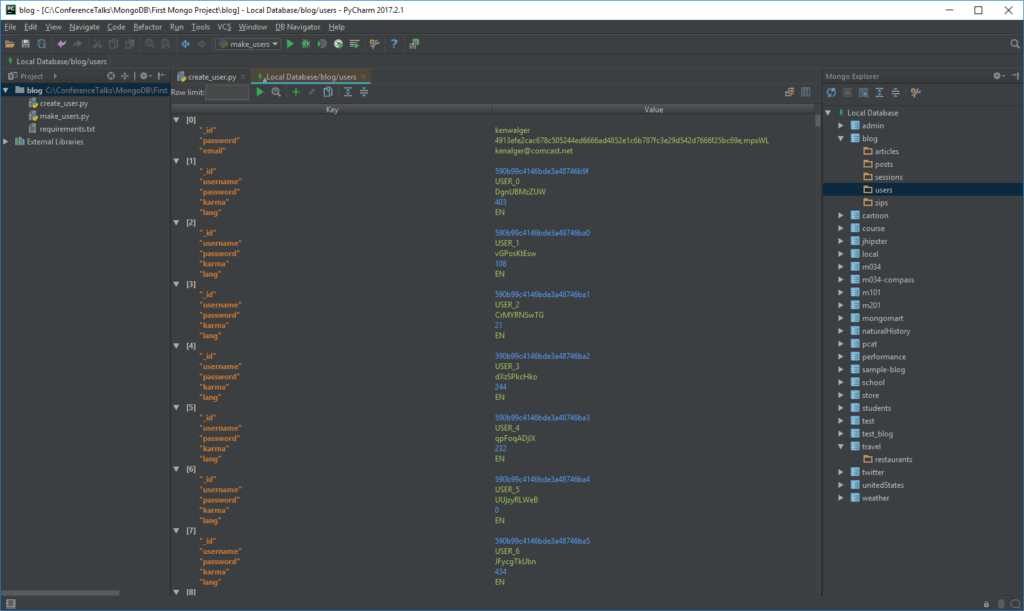Click the email value kenalger@comcast.net
Image resolution: width=1024 pixels, height=611 pixels.
(533, 151)
